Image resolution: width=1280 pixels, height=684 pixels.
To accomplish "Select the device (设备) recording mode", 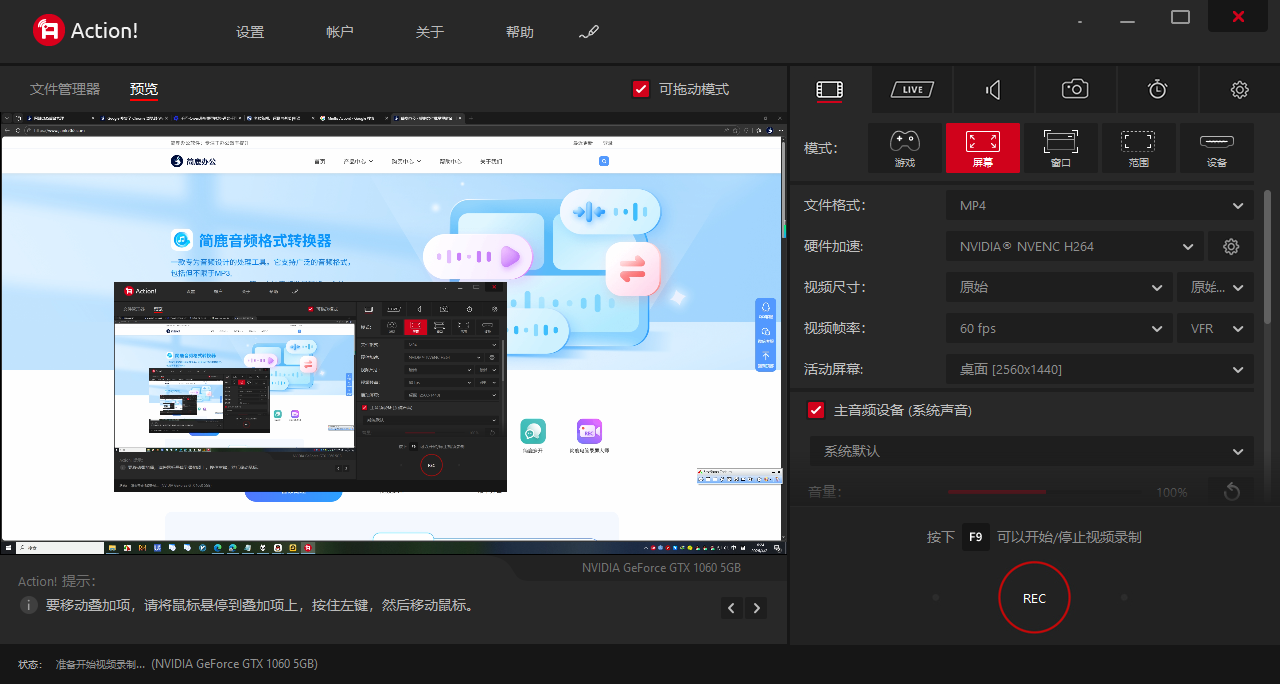I will tap(1216, 148).
